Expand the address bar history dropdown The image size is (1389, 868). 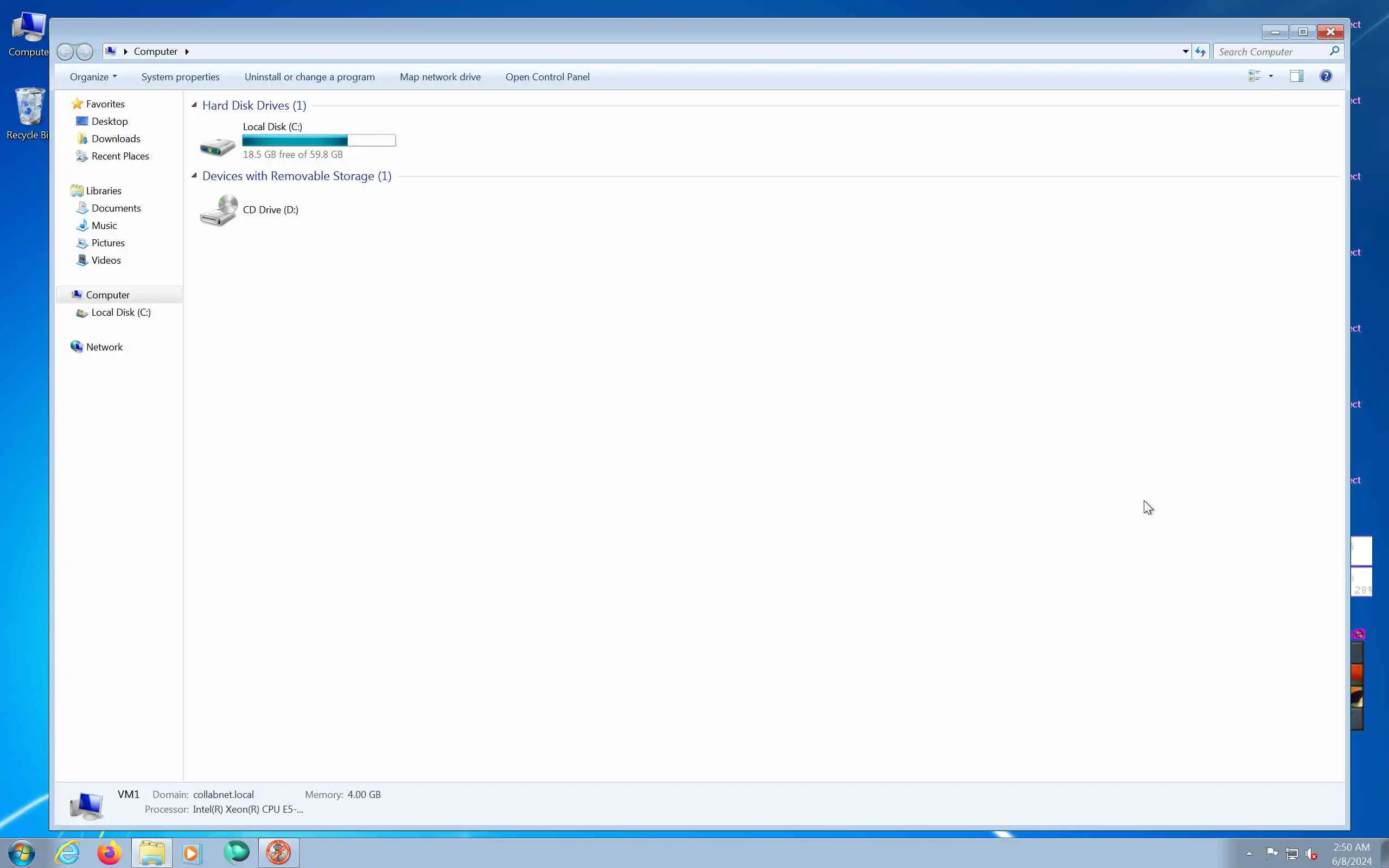[x=1185, y=52]
